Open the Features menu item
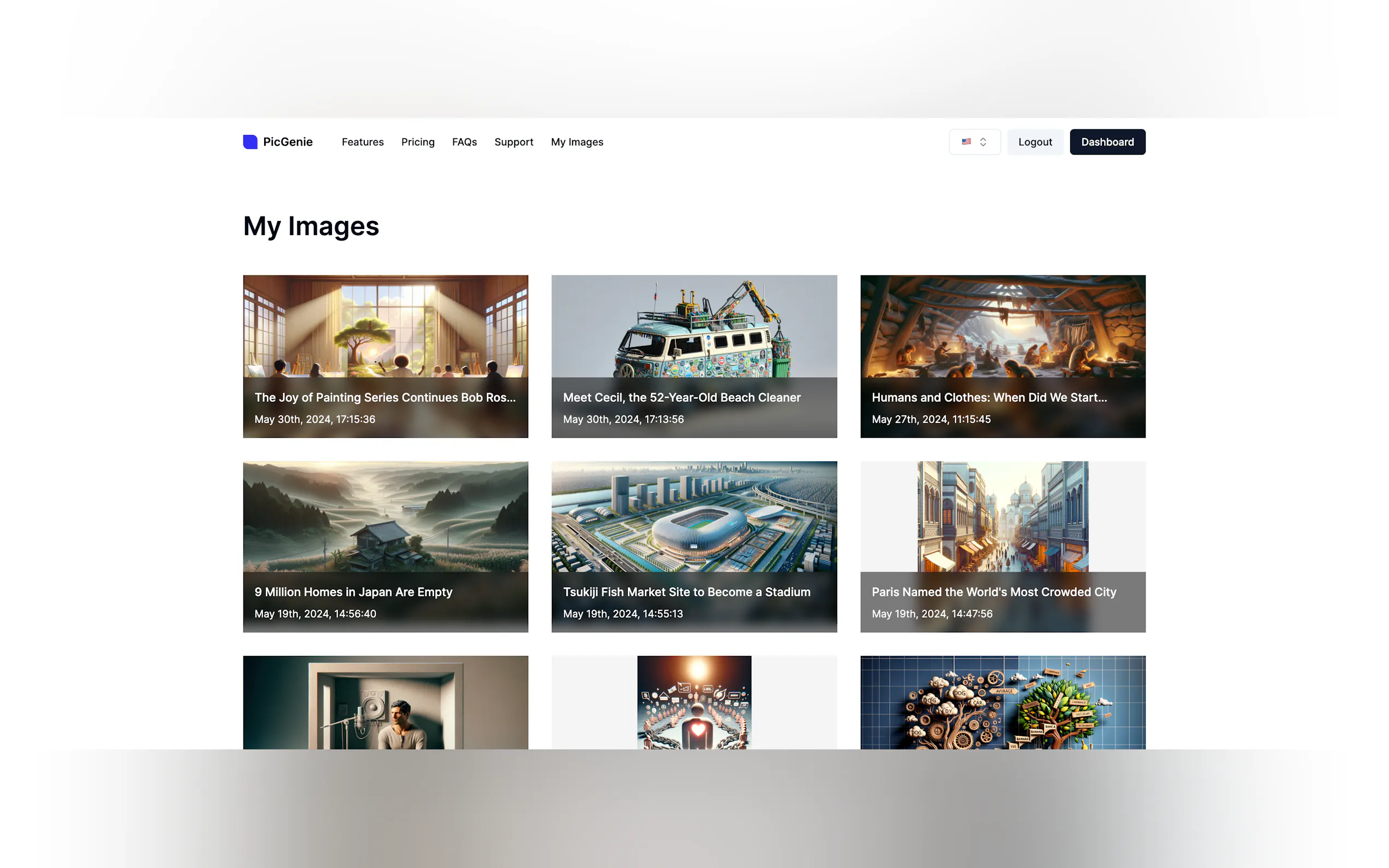Viewport: 1389px width, 868px height. [363, 142]
